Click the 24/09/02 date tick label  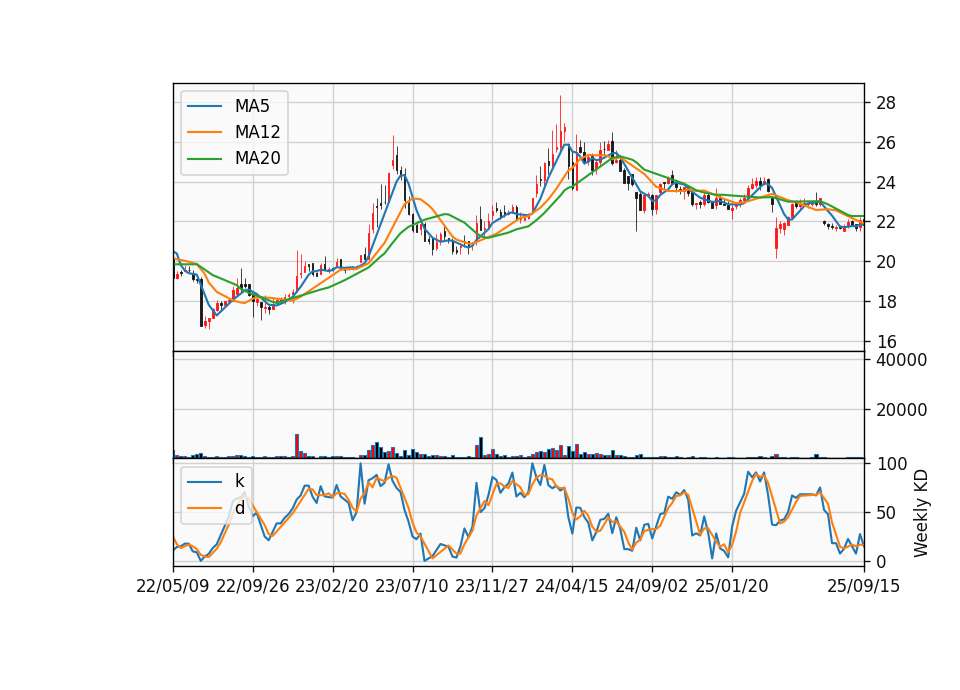651,586
